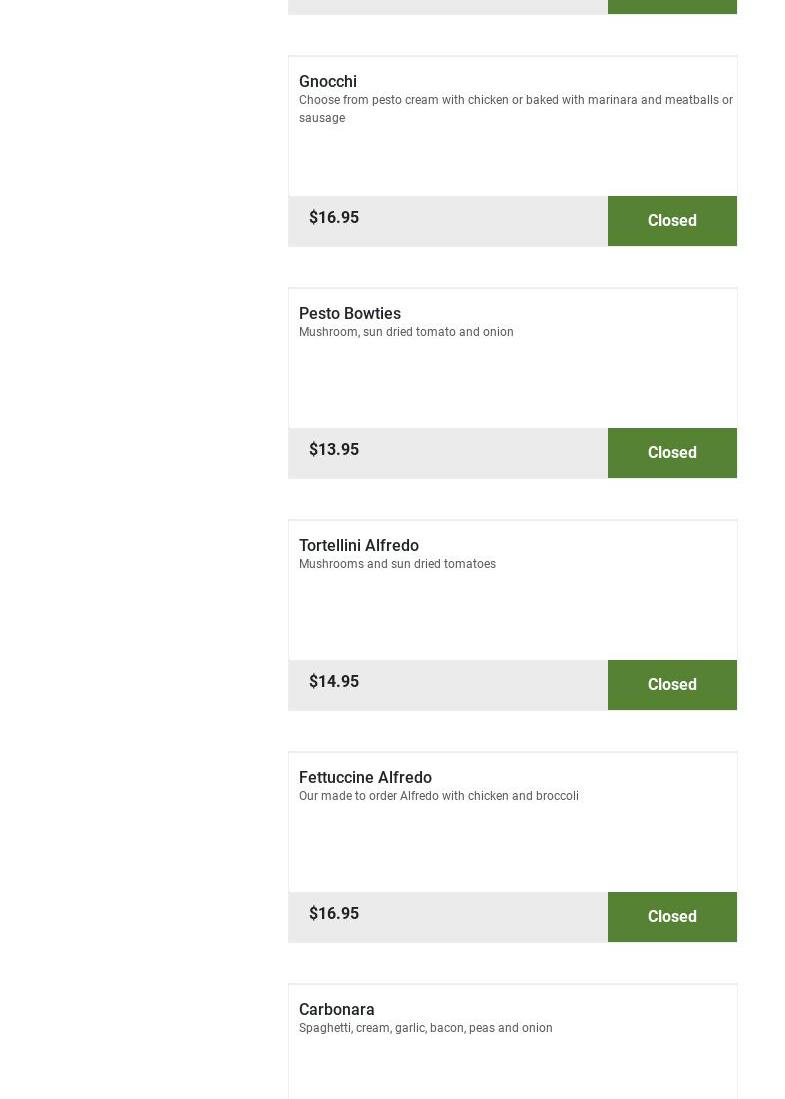
Task: Click the 'Mushroom, sun dried tomato and onion' description
Action: [x=406, y=332]
